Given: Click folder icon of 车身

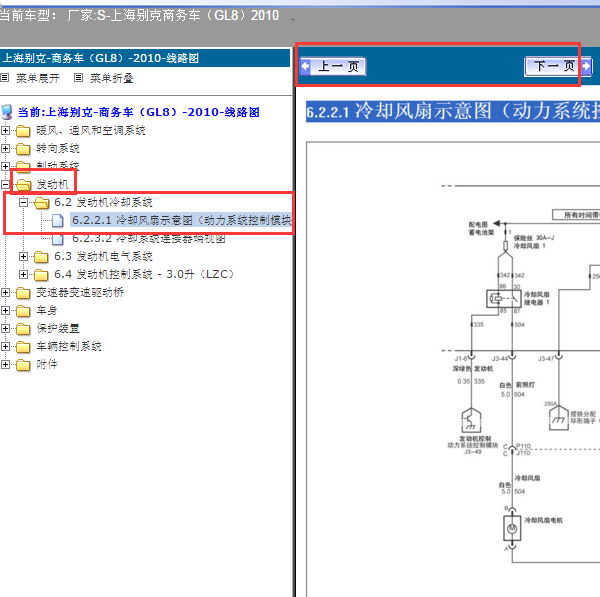Looking at the screenshot, I should coord(23,311).
